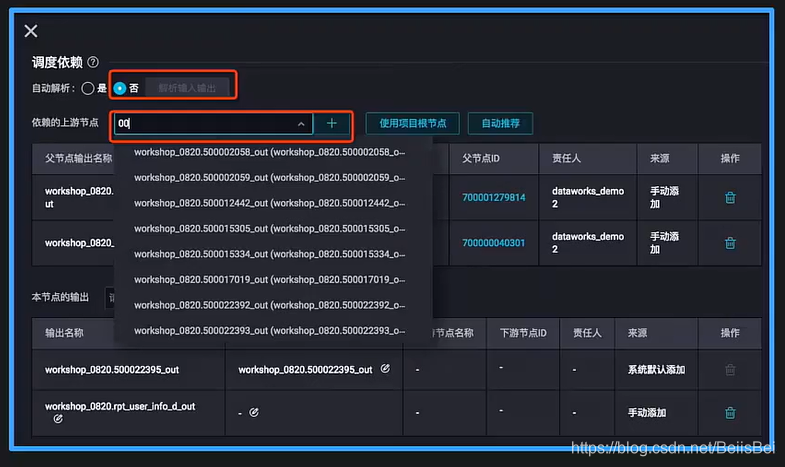Select 是 for auto-parse option

coord(88,88)
